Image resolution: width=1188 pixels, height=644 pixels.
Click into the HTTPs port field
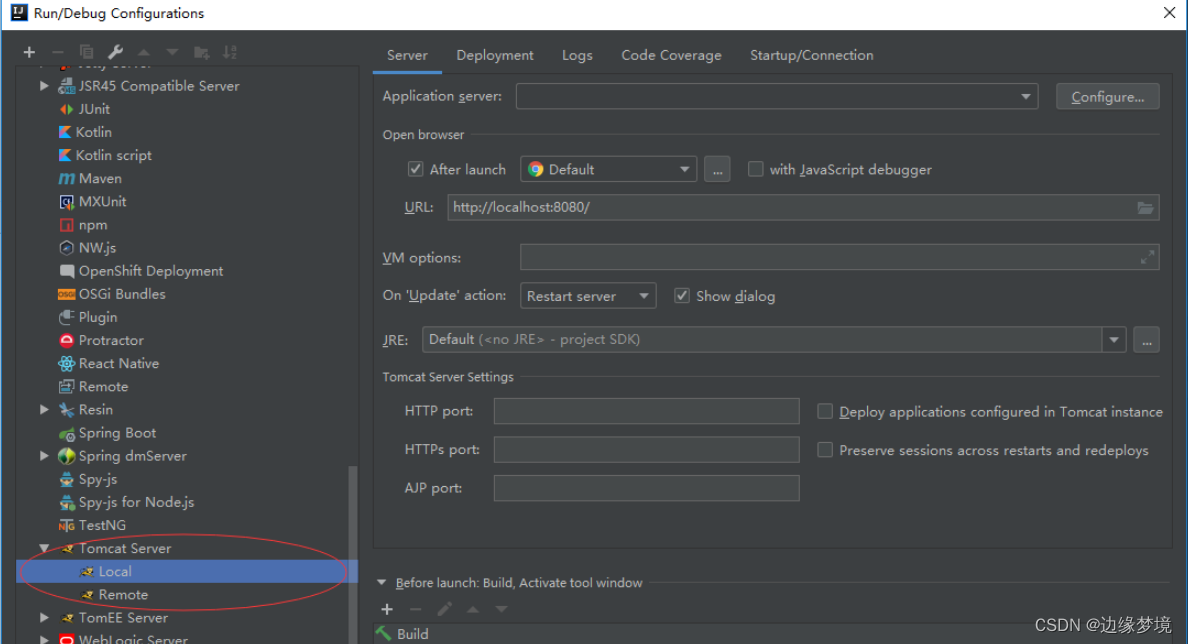[x=646, y=449]
